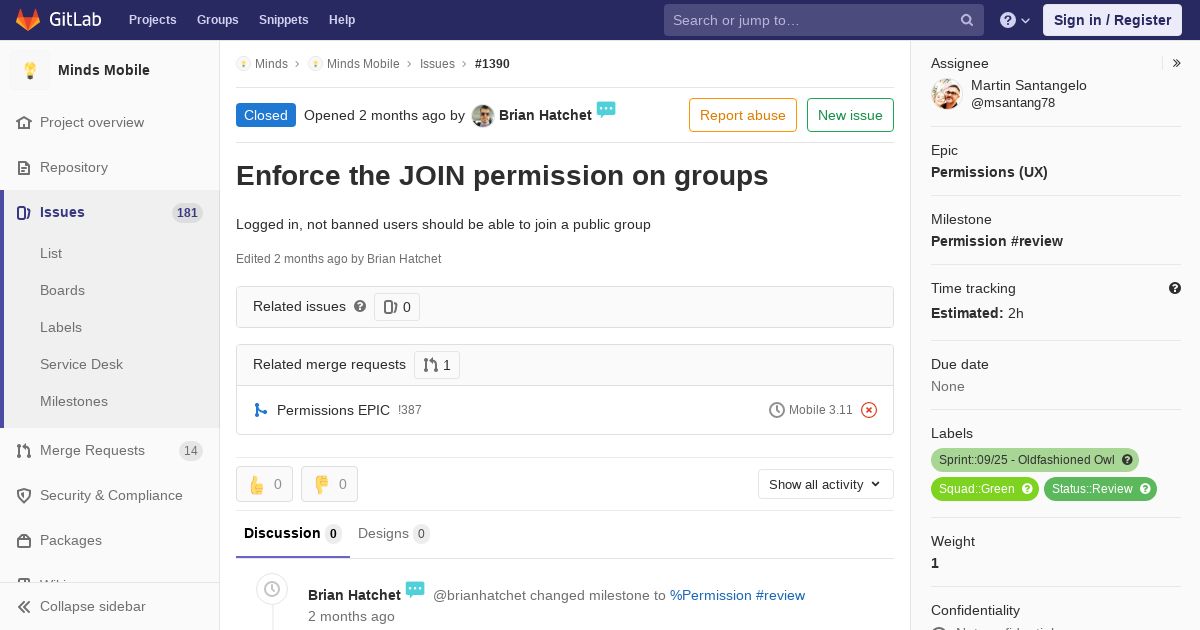Viewport: 1200px width, 630px height.
Task: Click related merge requests count icon
Action: click(x=431, y=365)
